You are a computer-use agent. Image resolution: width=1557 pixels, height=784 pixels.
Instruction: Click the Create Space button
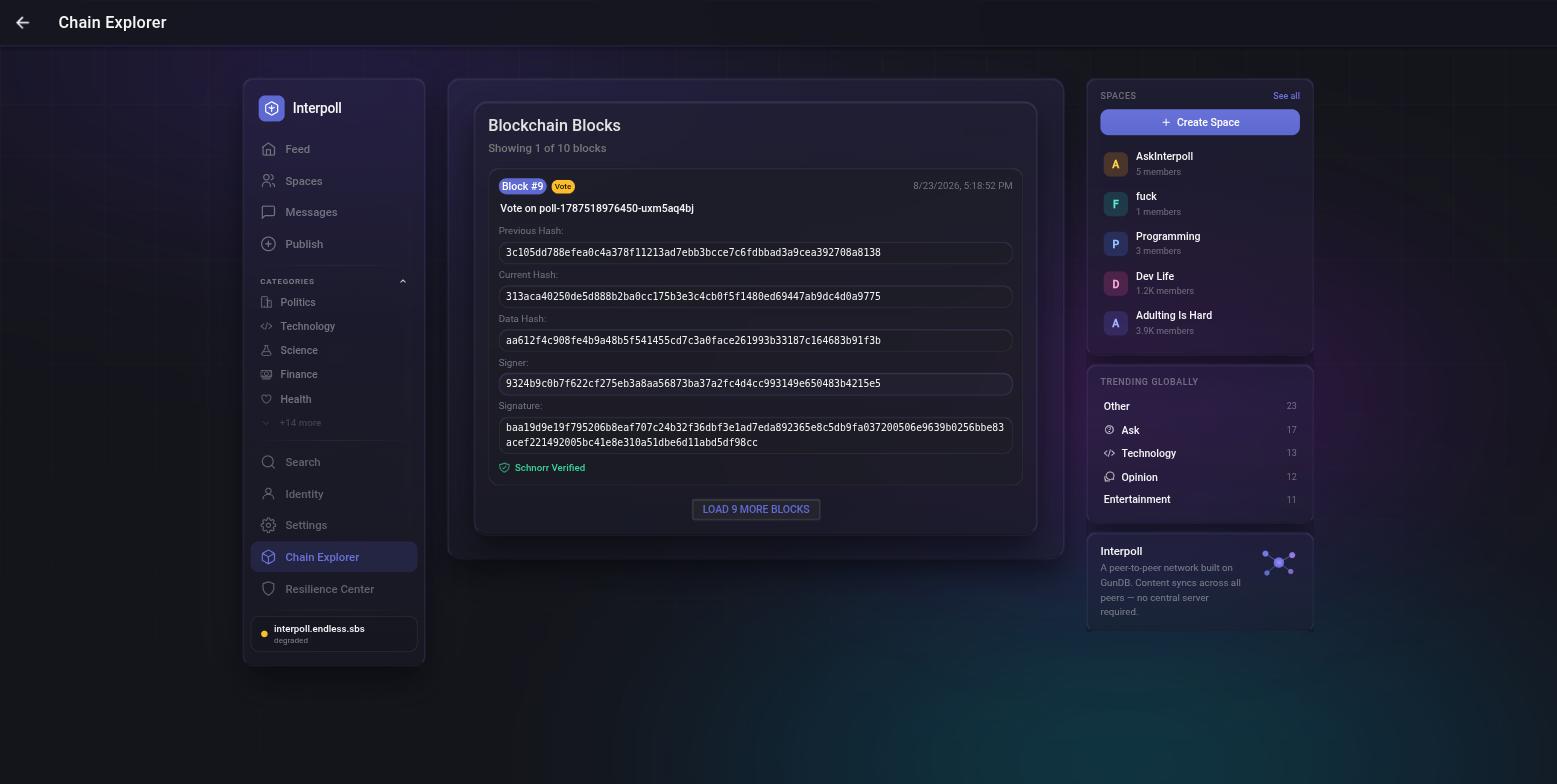pos(1200,122)
